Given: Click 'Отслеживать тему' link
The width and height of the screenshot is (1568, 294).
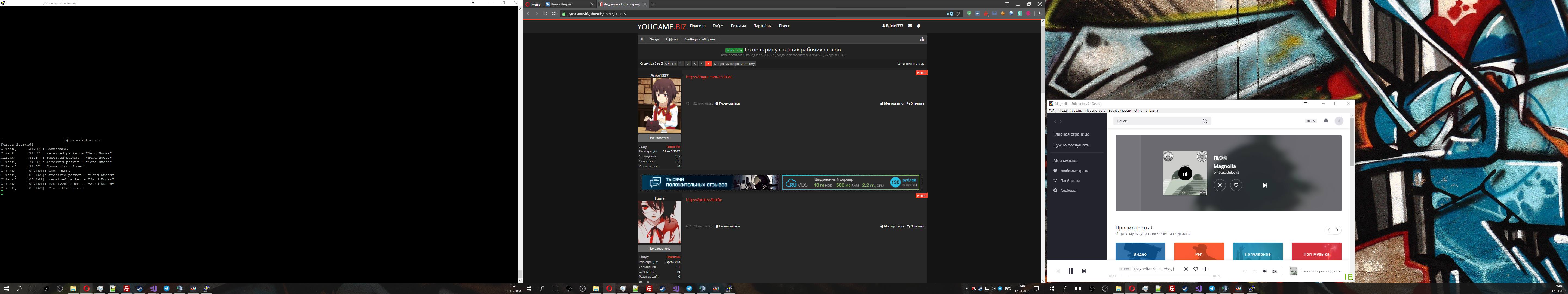Looking at the screenshot, I should [x=911, y=64].
